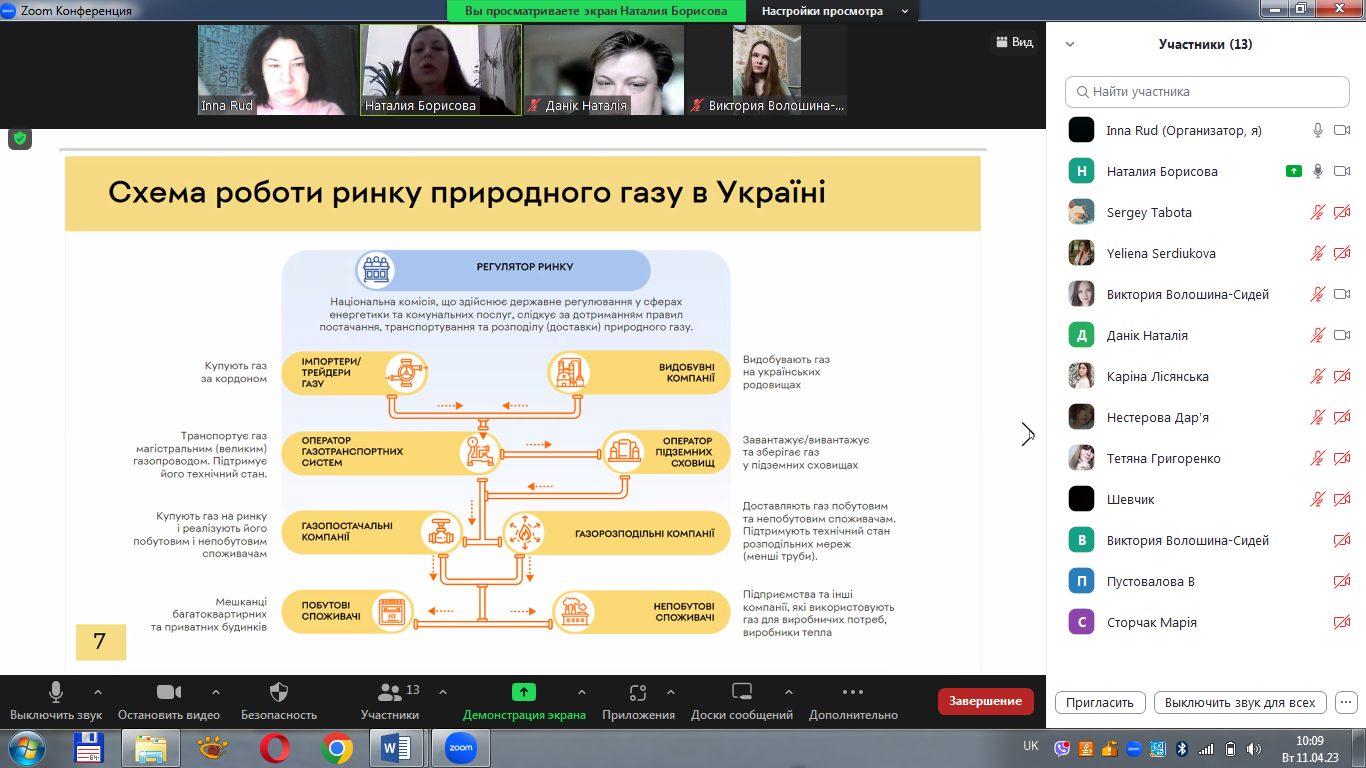Select Данік Наталія video thumbnail
The width and height of the screenshot is (1366, 768).
[603, 70]
